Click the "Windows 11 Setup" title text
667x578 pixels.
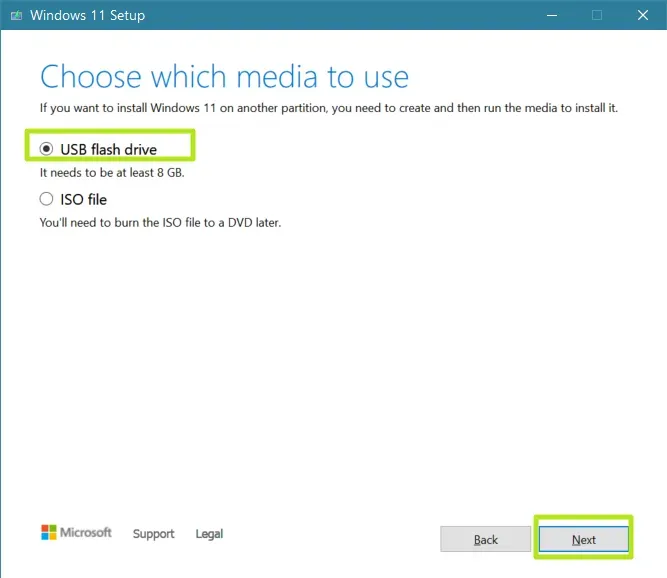point(87,15)
